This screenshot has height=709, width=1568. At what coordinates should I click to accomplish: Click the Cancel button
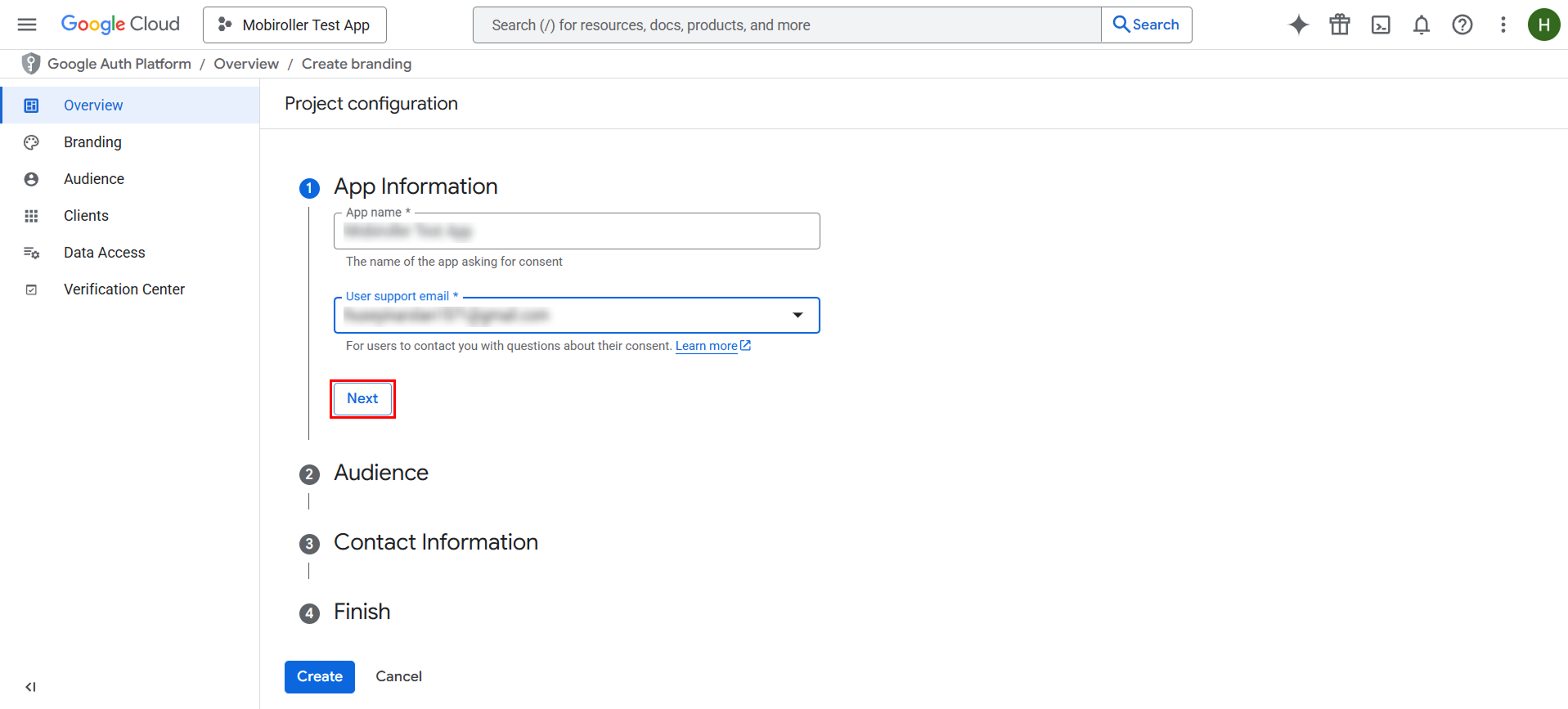click(x=399, y=677)
